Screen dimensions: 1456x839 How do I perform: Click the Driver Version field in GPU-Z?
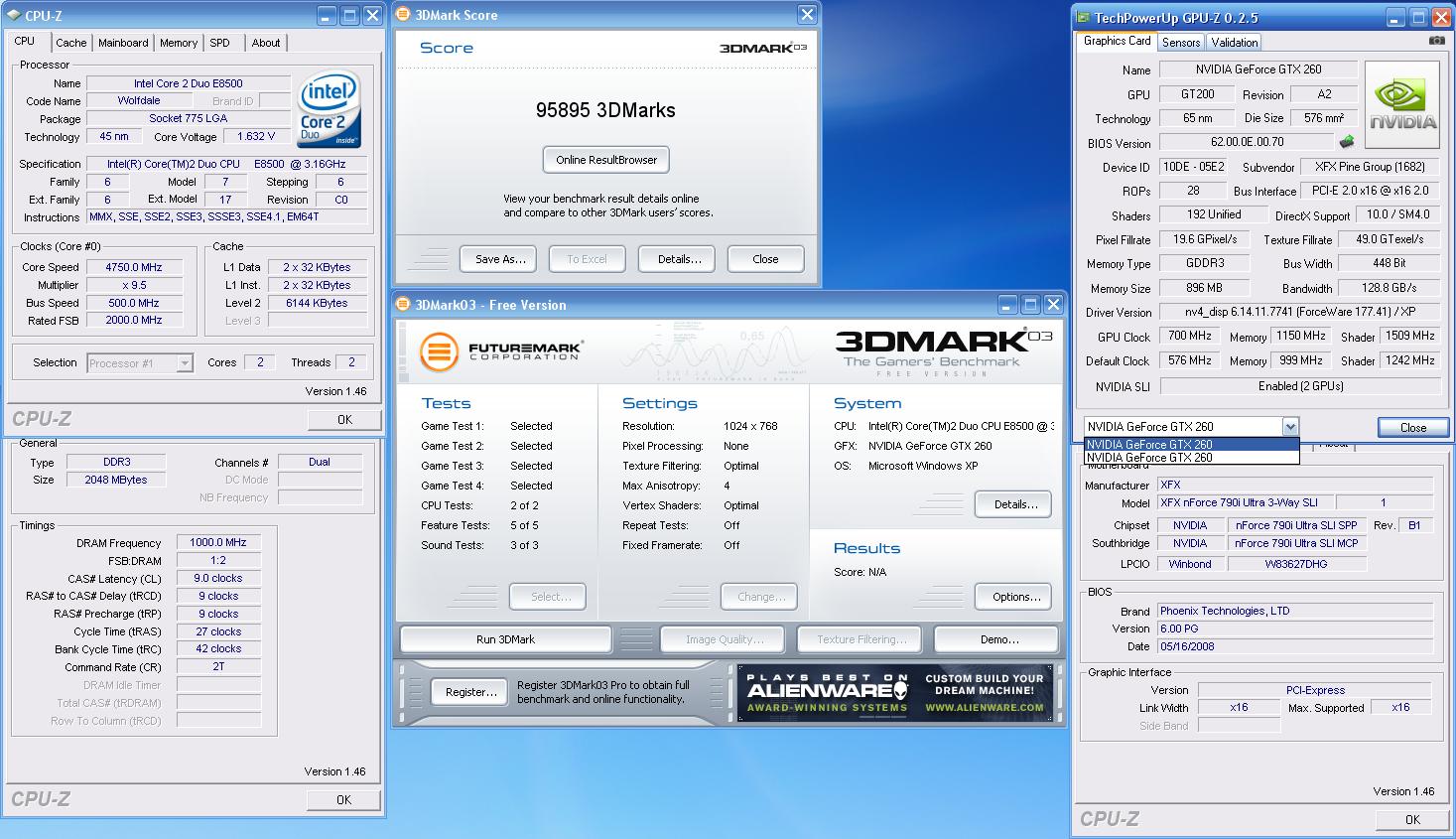coord(1299,312)
